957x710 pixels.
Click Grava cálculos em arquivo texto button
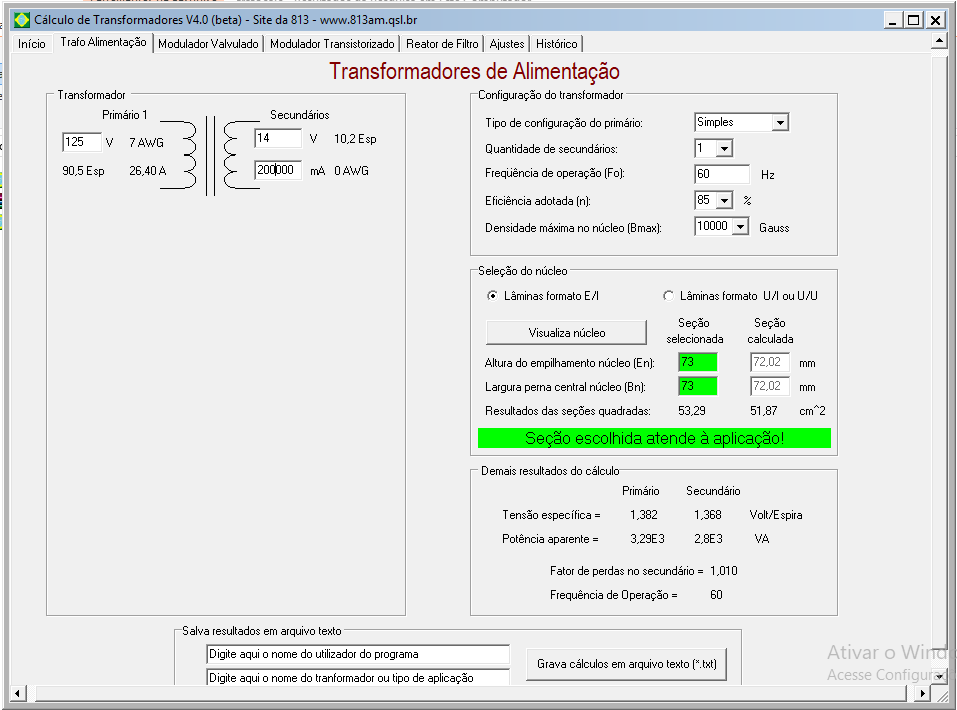(626, 664)
